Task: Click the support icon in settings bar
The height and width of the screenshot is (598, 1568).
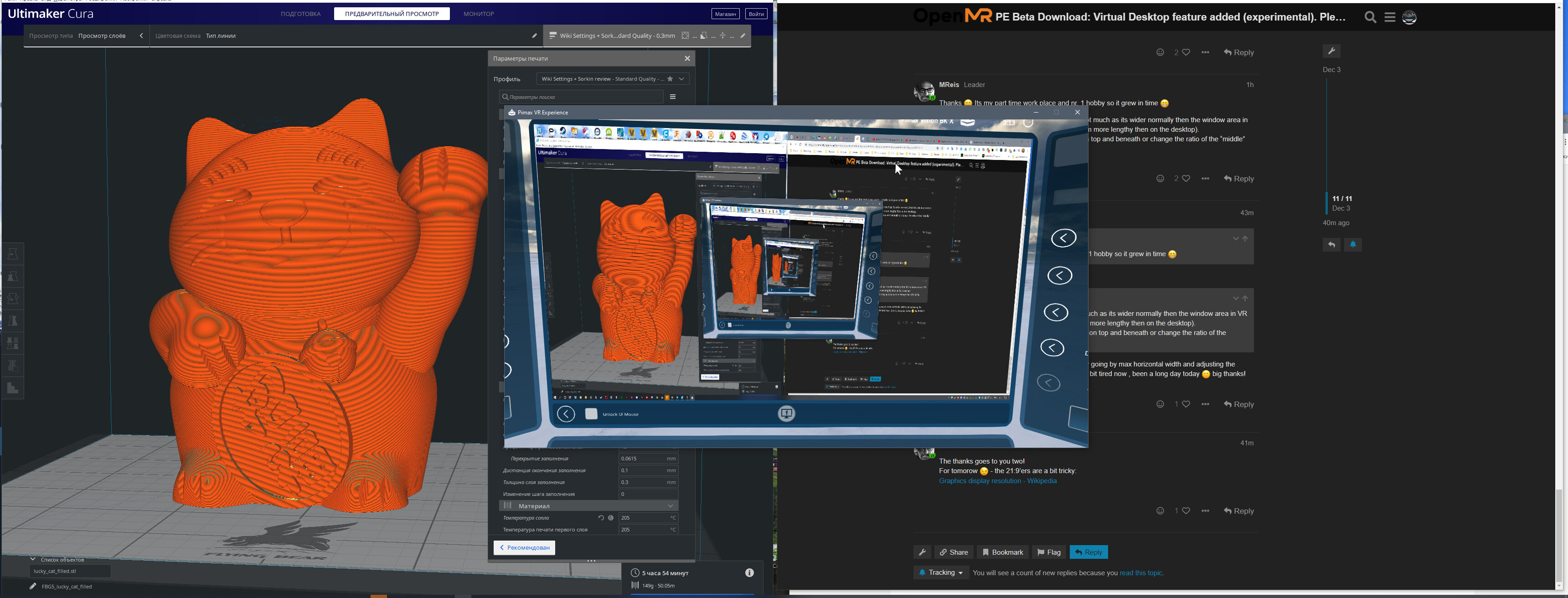Action: (x=704, y=35)
